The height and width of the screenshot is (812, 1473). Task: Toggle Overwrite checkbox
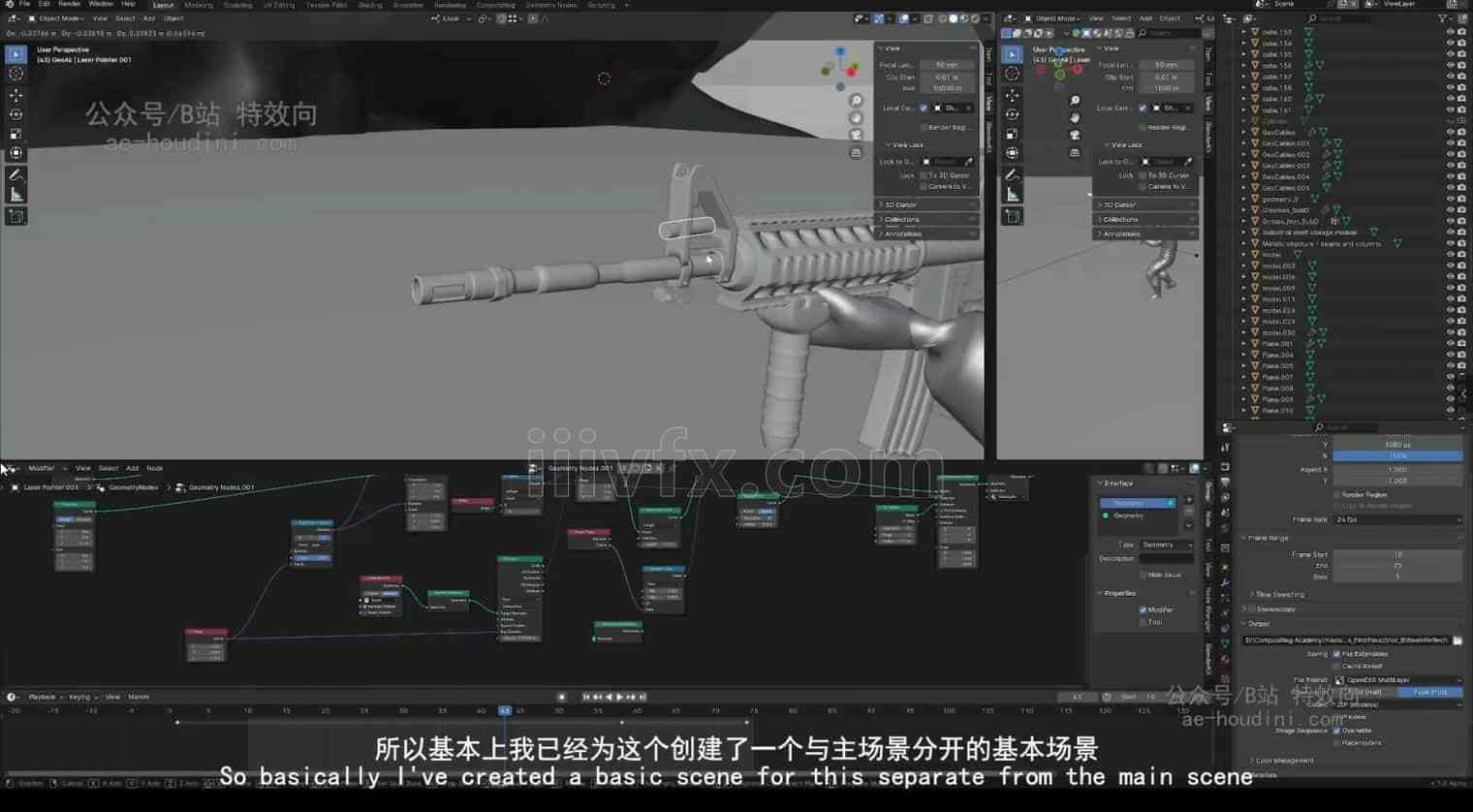[x=1337, y=731]
